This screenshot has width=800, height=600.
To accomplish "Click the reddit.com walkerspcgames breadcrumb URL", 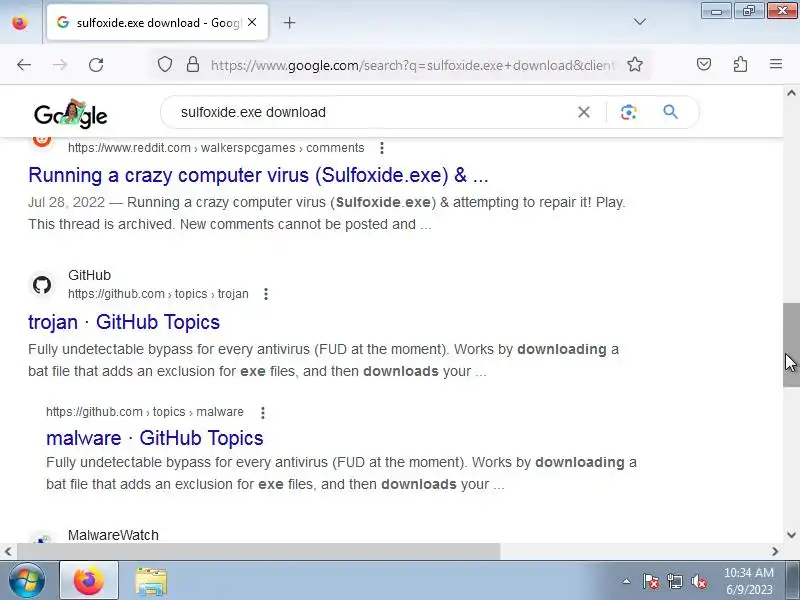I will (x=216, y=148).
